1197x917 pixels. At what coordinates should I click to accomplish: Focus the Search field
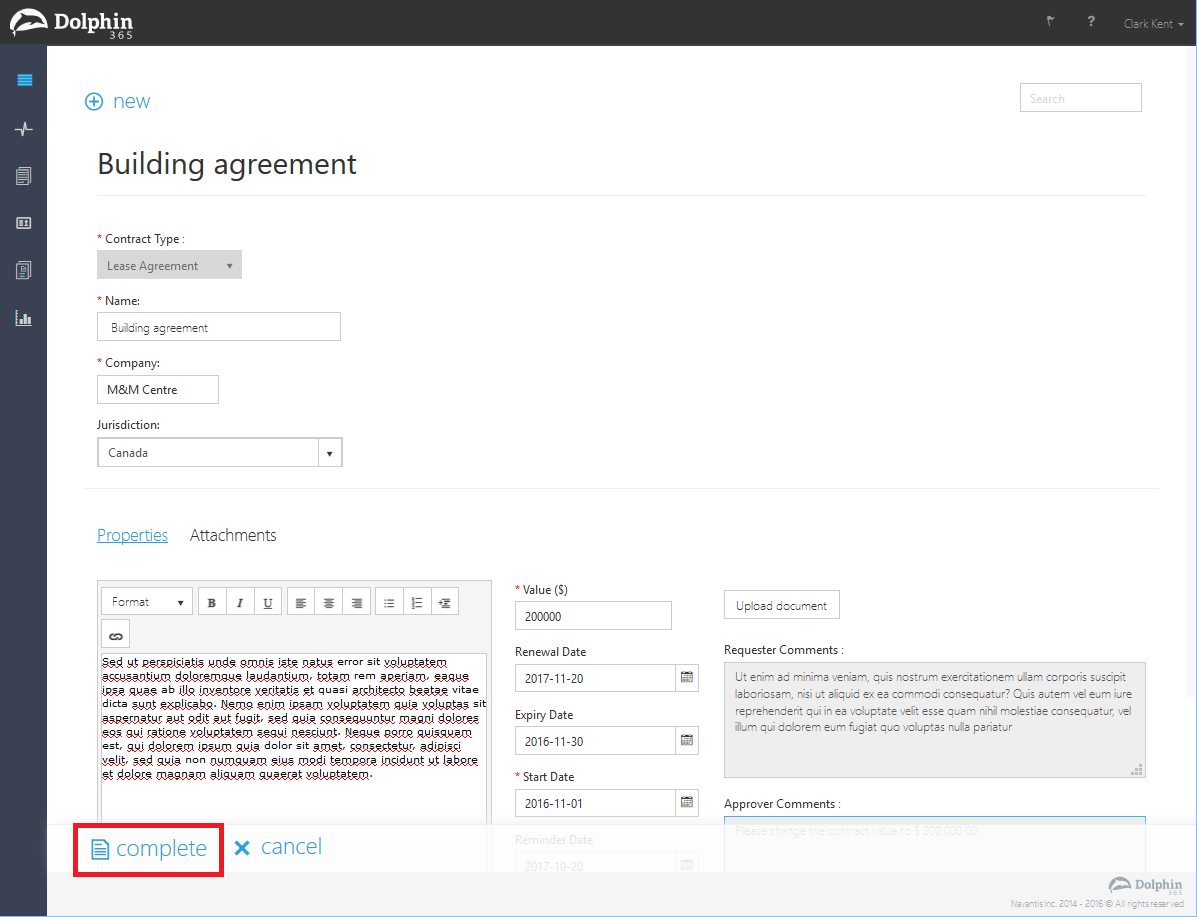point(1081,98)
